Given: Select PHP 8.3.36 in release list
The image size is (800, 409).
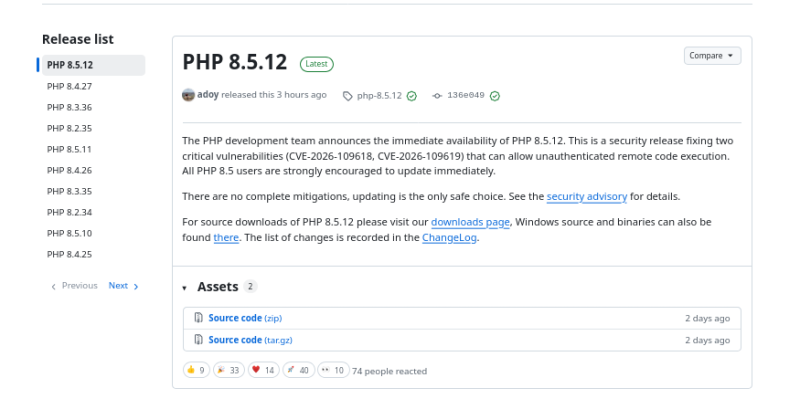Looking at the screenshot, I should click(x=69, y=107).
